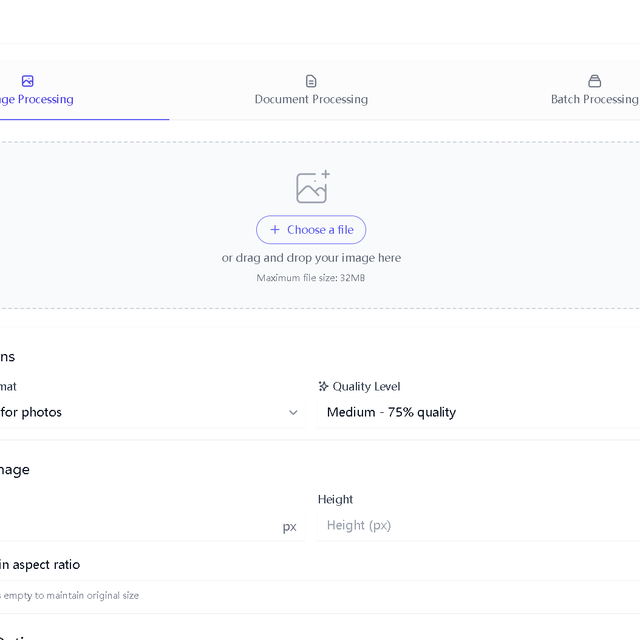Viewport: 640px width, 640px height.
Task: Click the Image Processing tab icon
Action: (x=28, y=81)
